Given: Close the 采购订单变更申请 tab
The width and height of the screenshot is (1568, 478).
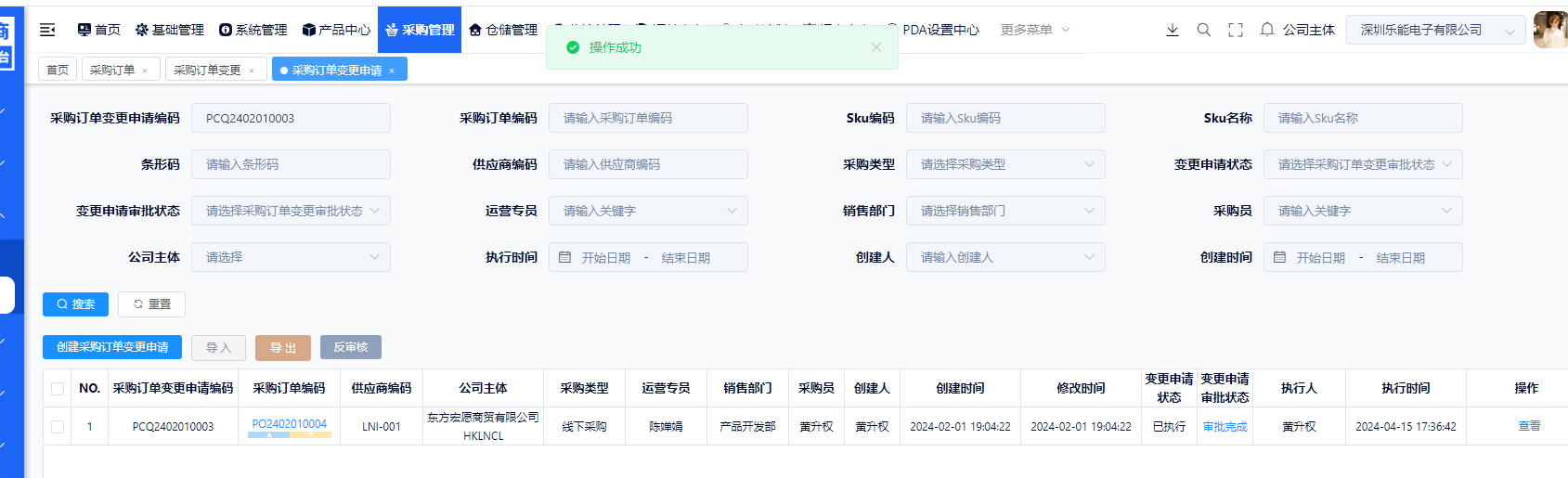Looking at the screenshot, I should pos(392,71).
